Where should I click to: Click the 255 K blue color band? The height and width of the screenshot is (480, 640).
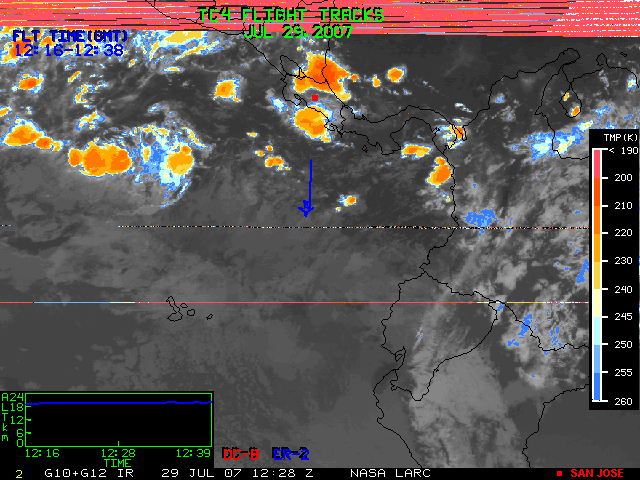click(x=599, y=373)
